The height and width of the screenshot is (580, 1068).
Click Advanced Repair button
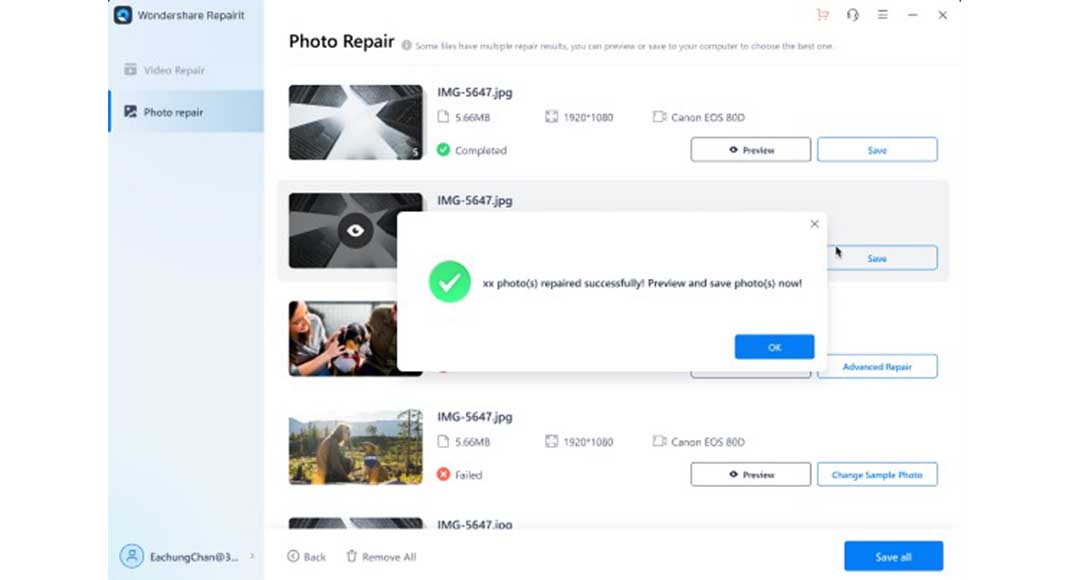coord(877,366)
